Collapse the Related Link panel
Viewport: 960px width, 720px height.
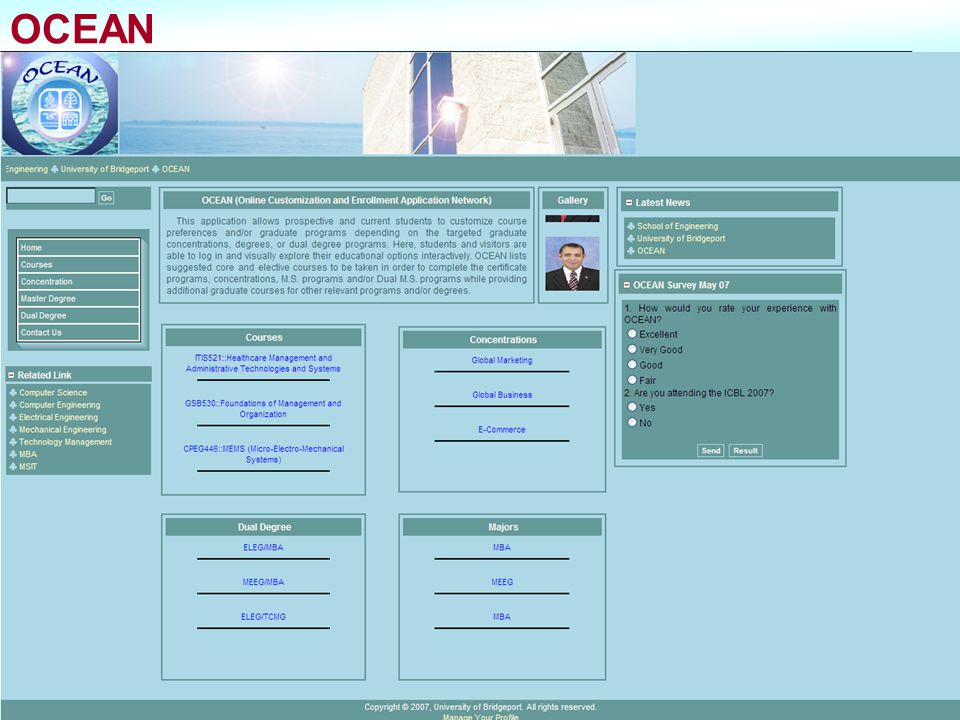(11, 375)
